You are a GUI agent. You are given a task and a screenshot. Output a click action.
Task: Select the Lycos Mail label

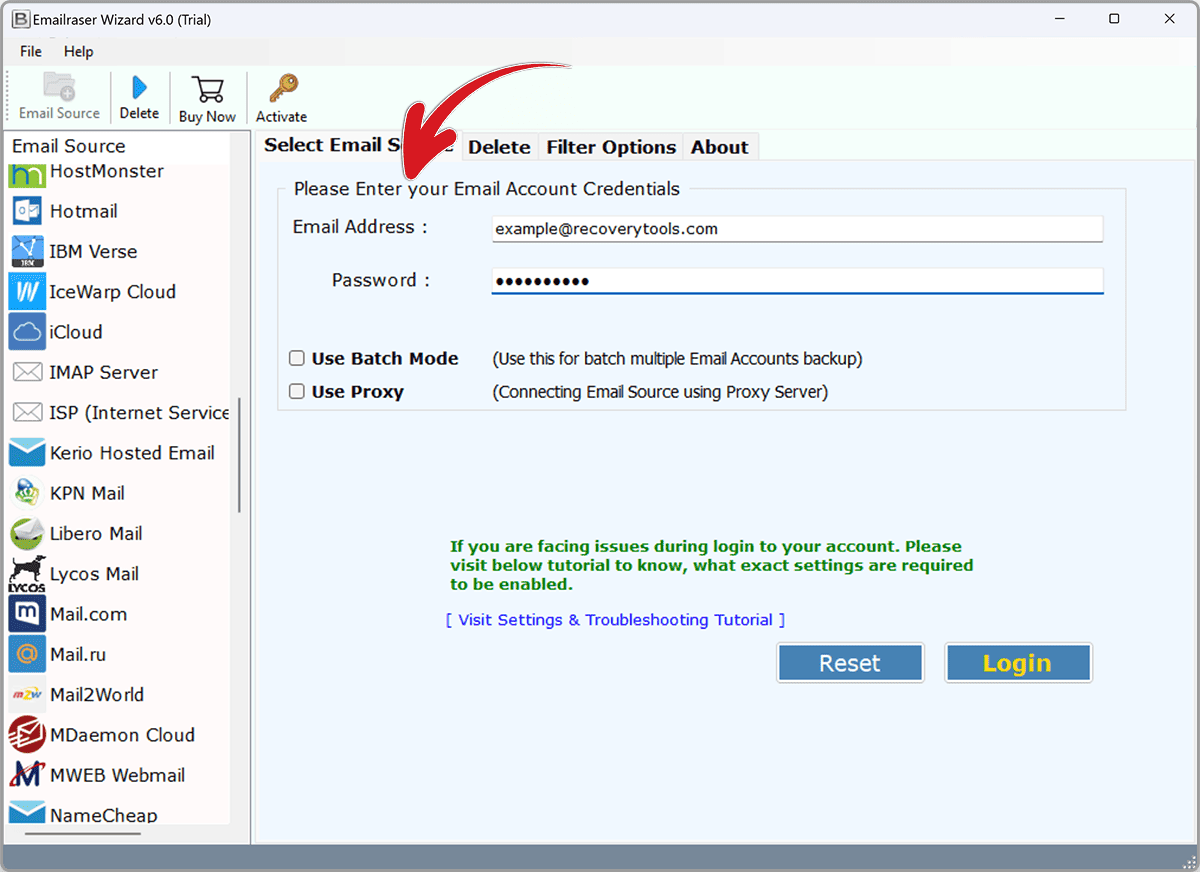coord(94,574)
